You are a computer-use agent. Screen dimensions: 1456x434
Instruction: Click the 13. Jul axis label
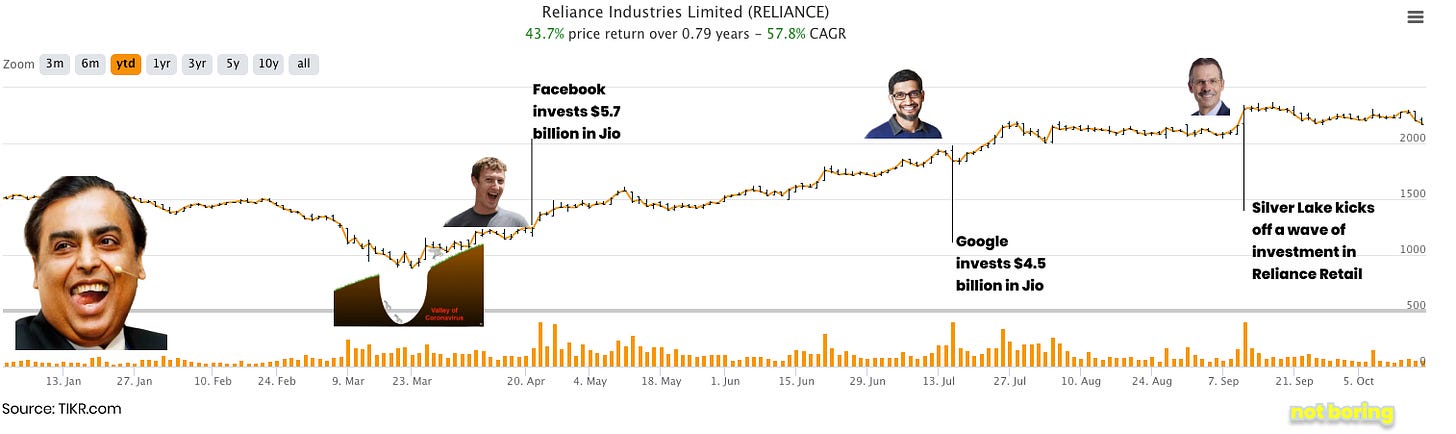point(940,381)
